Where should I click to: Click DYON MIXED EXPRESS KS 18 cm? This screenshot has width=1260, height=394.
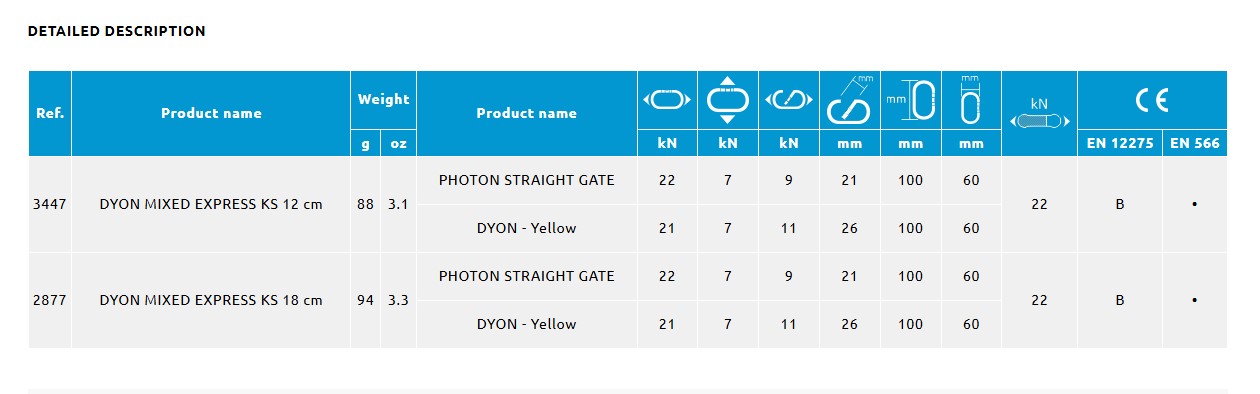[211, 300]
